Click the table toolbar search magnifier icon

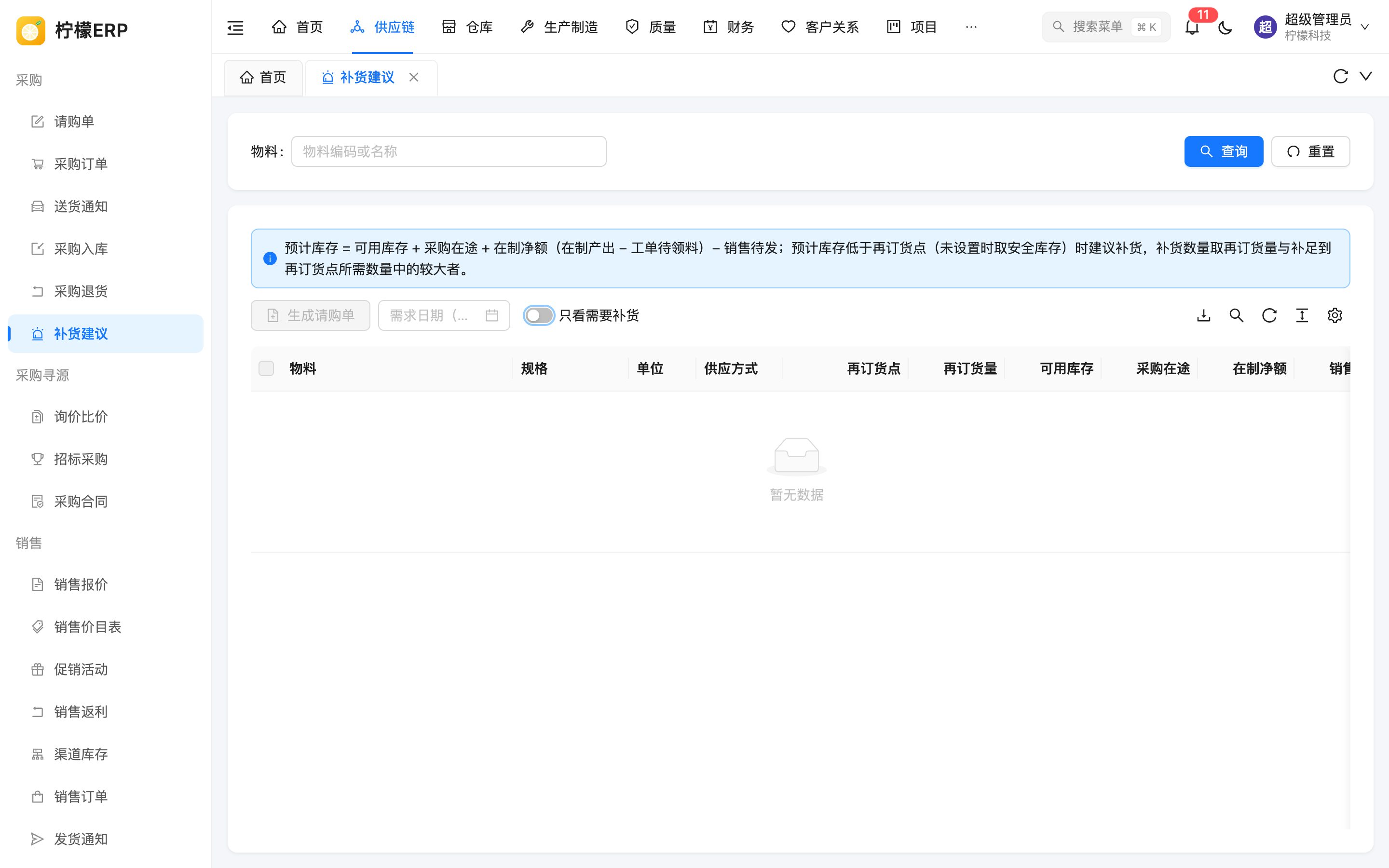pos(1236,315)
